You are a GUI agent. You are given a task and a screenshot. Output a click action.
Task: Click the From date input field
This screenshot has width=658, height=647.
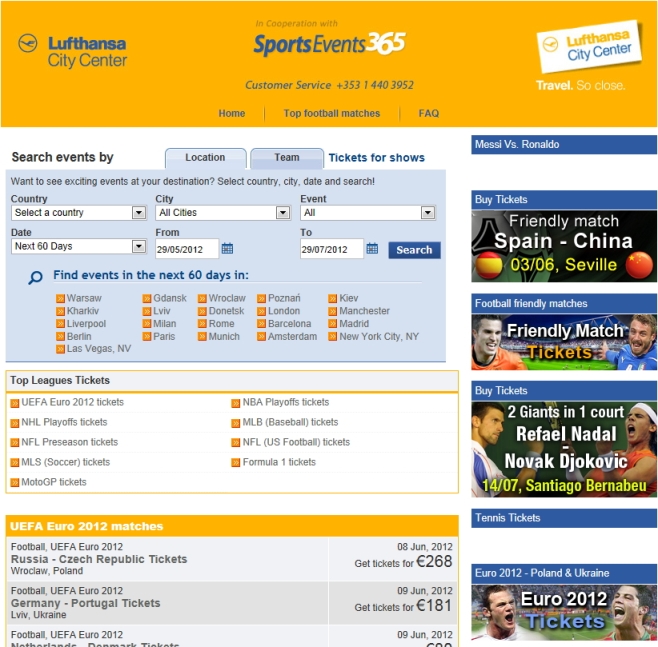click(187, 249)
